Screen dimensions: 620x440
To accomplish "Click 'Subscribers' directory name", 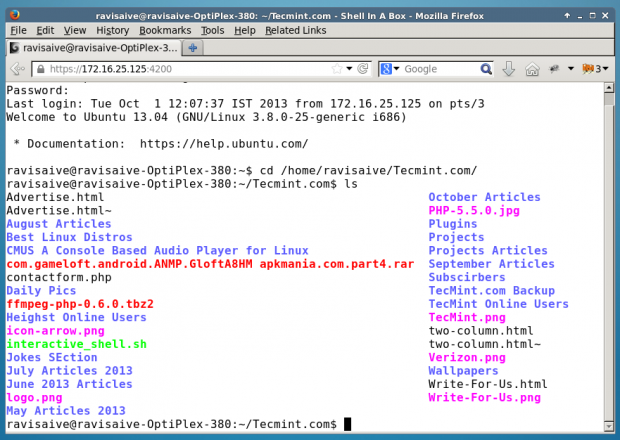I will point(467,278).
